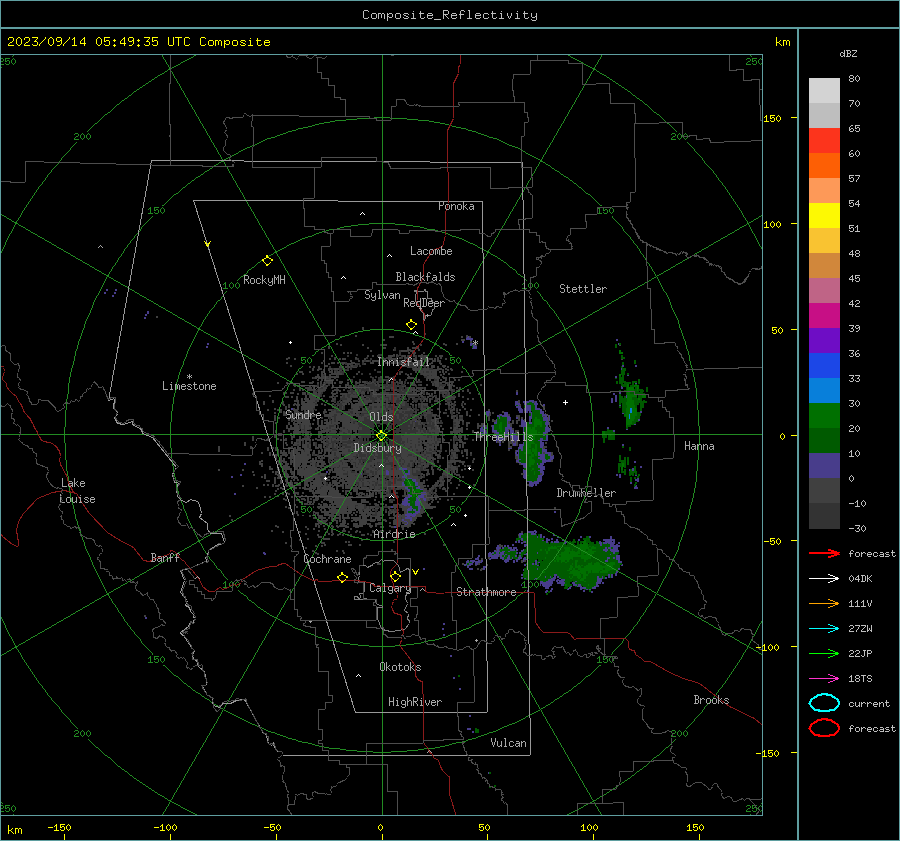
Task: Click the cyan 27ZW arrow icon
Action: pos(824,629)
